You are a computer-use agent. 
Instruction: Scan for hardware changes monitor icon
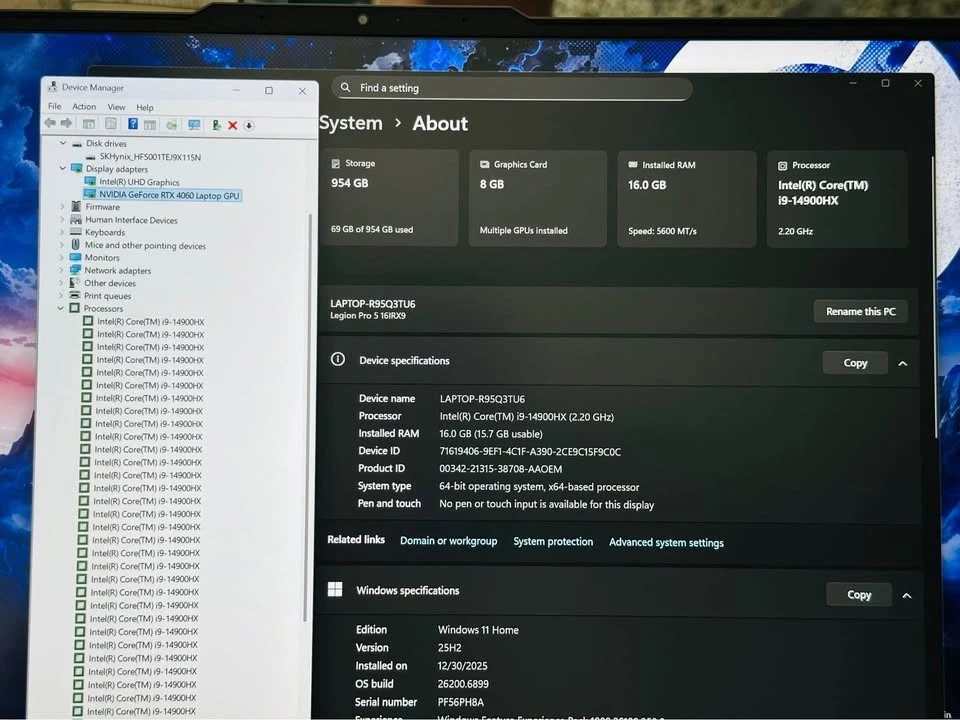tap(194, 125)
